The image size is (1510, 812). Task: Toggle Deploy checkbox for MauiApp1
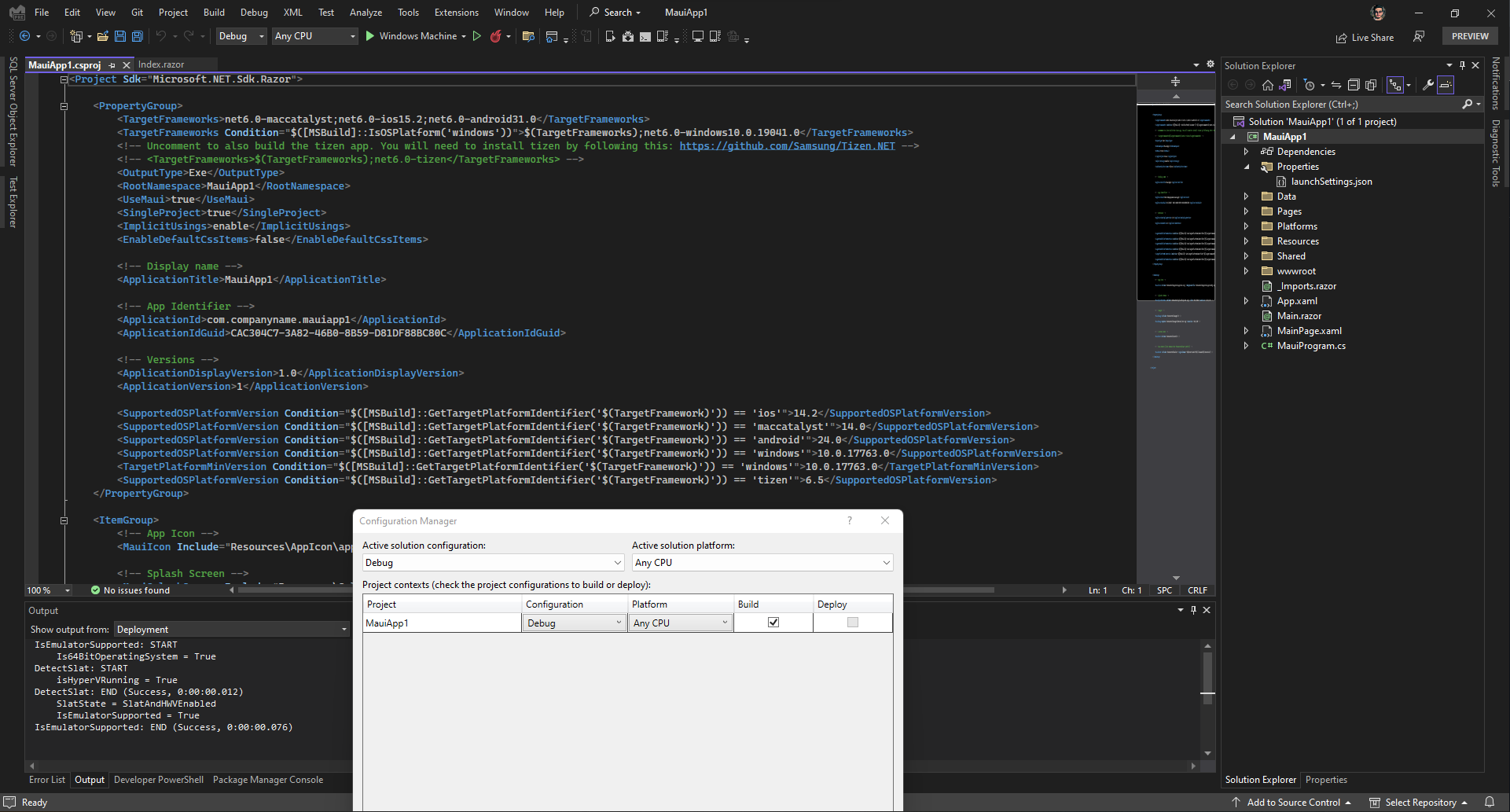[853, 622]
